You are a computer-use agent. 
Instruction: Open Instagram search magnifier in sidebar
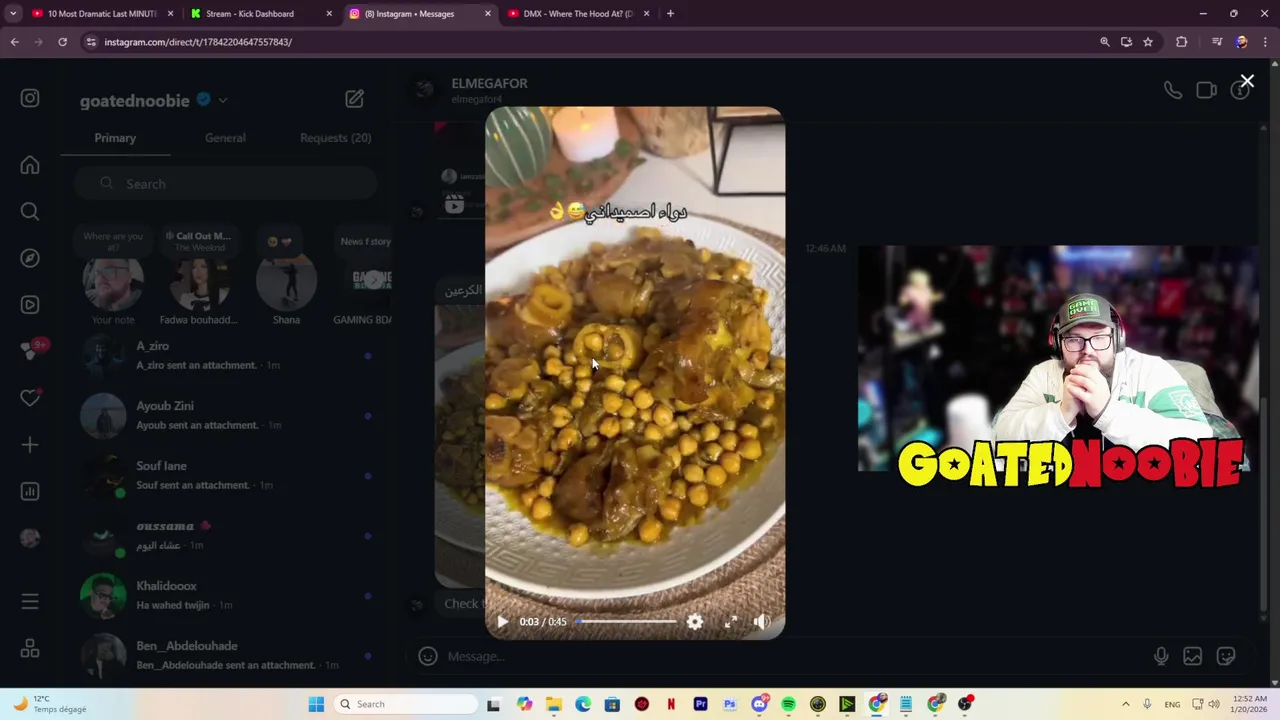click(30, 211)
